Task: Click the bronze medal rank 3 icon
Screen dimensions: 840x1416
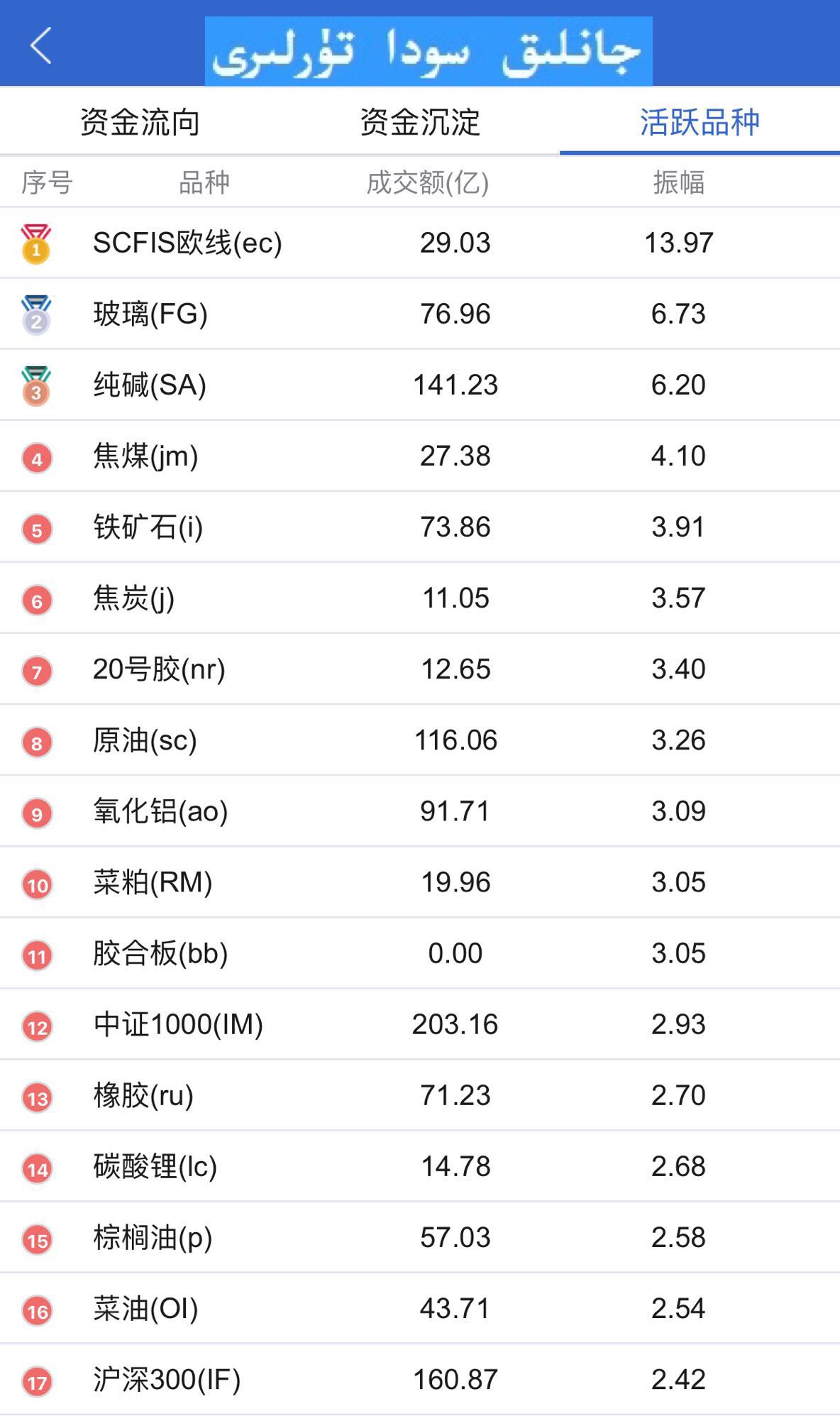Action: pos(36,386)
